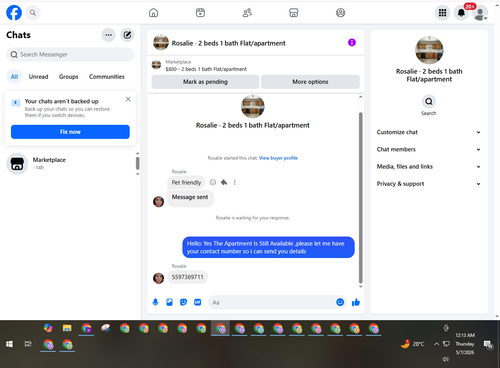
Task: Open the View buyer profile link
Action: pos(278,158)
